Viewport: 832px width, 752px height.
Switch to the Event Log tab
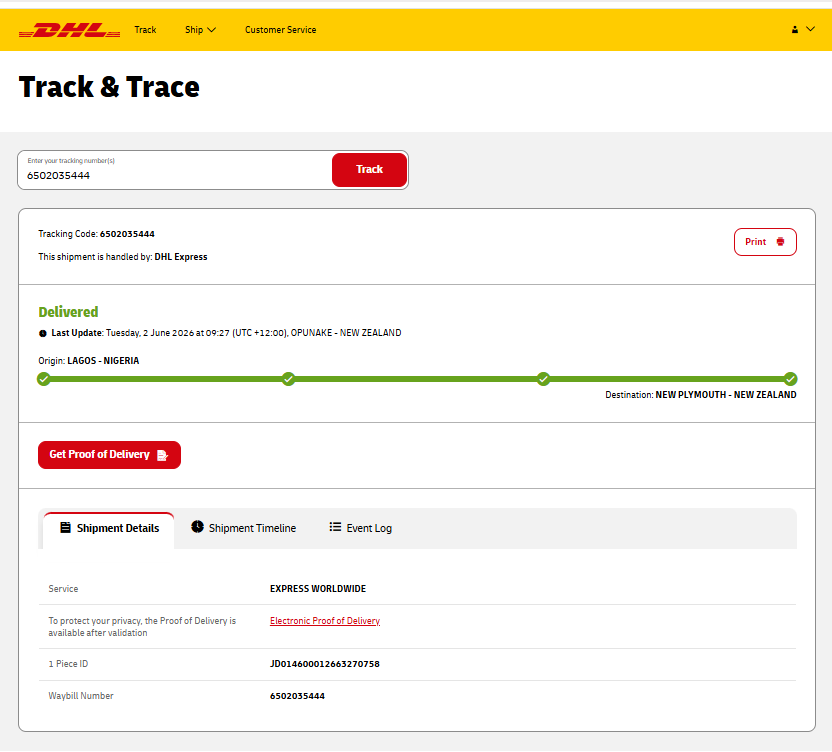point(360,528)
